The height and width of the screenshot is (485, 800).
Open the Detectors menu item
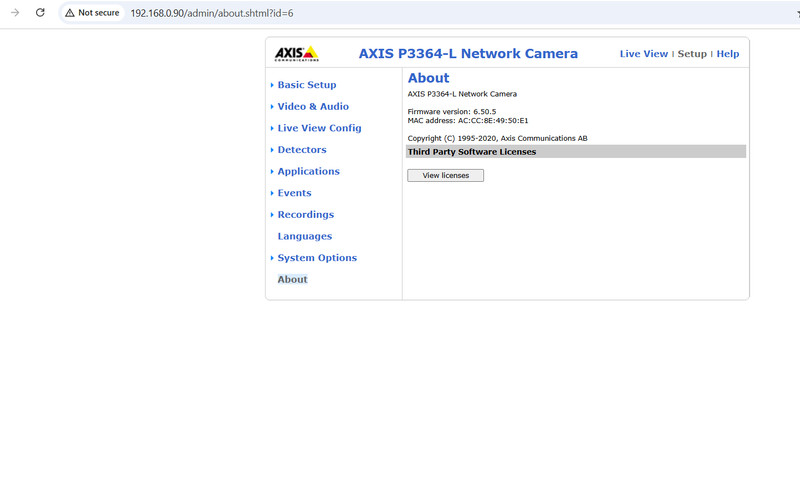[302, 149]
